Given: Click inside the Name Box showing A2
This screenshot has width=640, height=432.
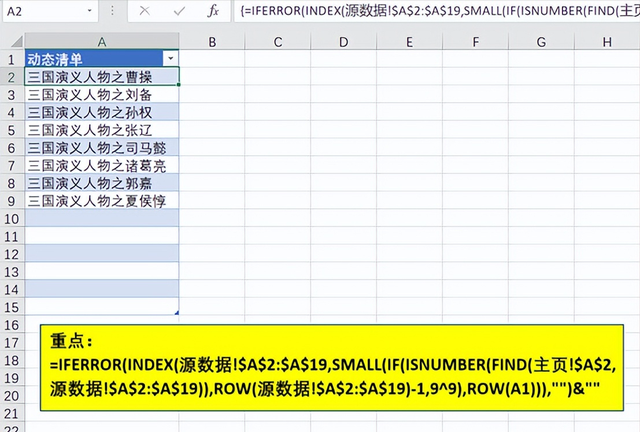Looking at the screenshot, I should tap(43, 11).
